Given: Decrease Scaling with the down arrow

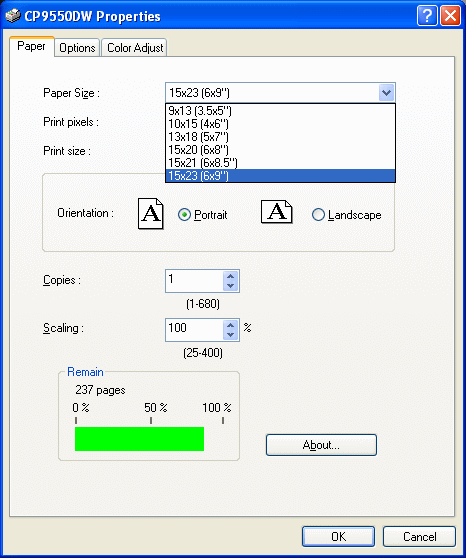Looking at the screenshot, I should pyautogui.click(x=231, y=335).
